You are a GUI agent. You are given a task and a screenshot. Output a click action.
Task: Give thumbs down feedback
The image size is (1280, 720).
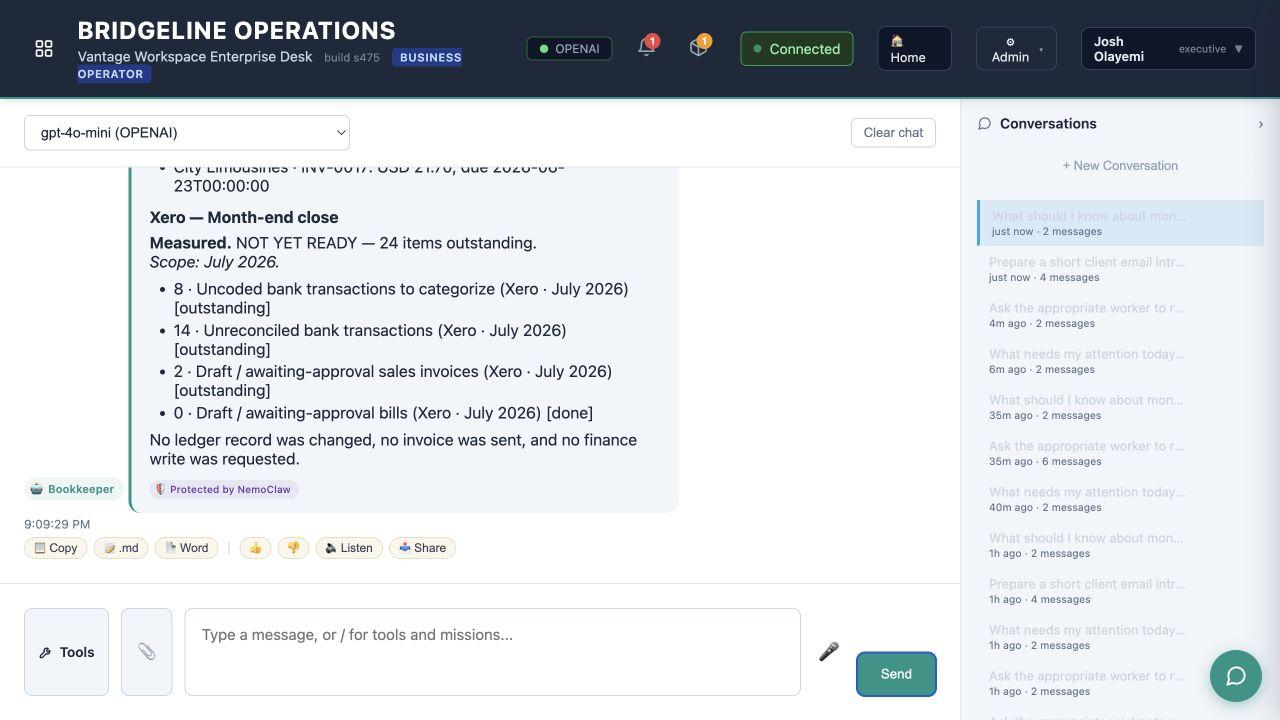point(293,548)
